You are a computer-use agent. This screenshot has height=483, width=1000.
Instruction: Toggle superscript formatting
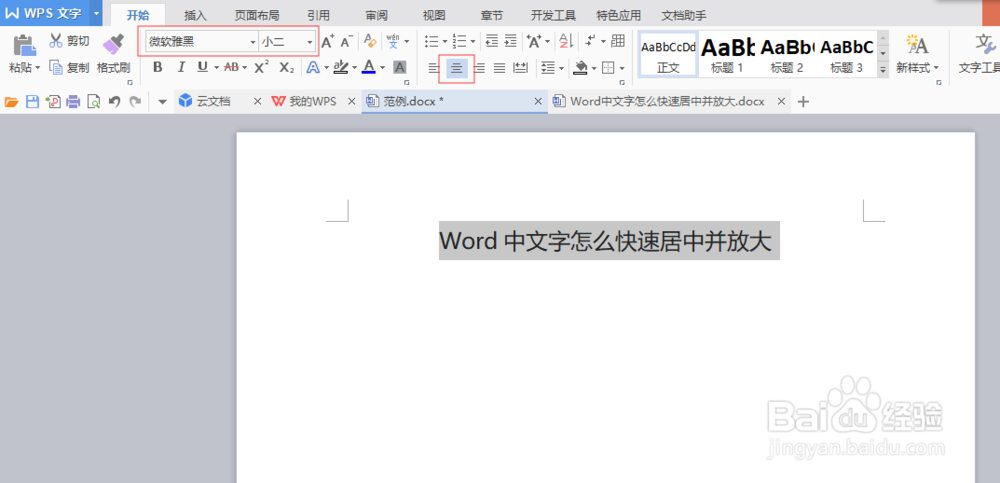261,67
